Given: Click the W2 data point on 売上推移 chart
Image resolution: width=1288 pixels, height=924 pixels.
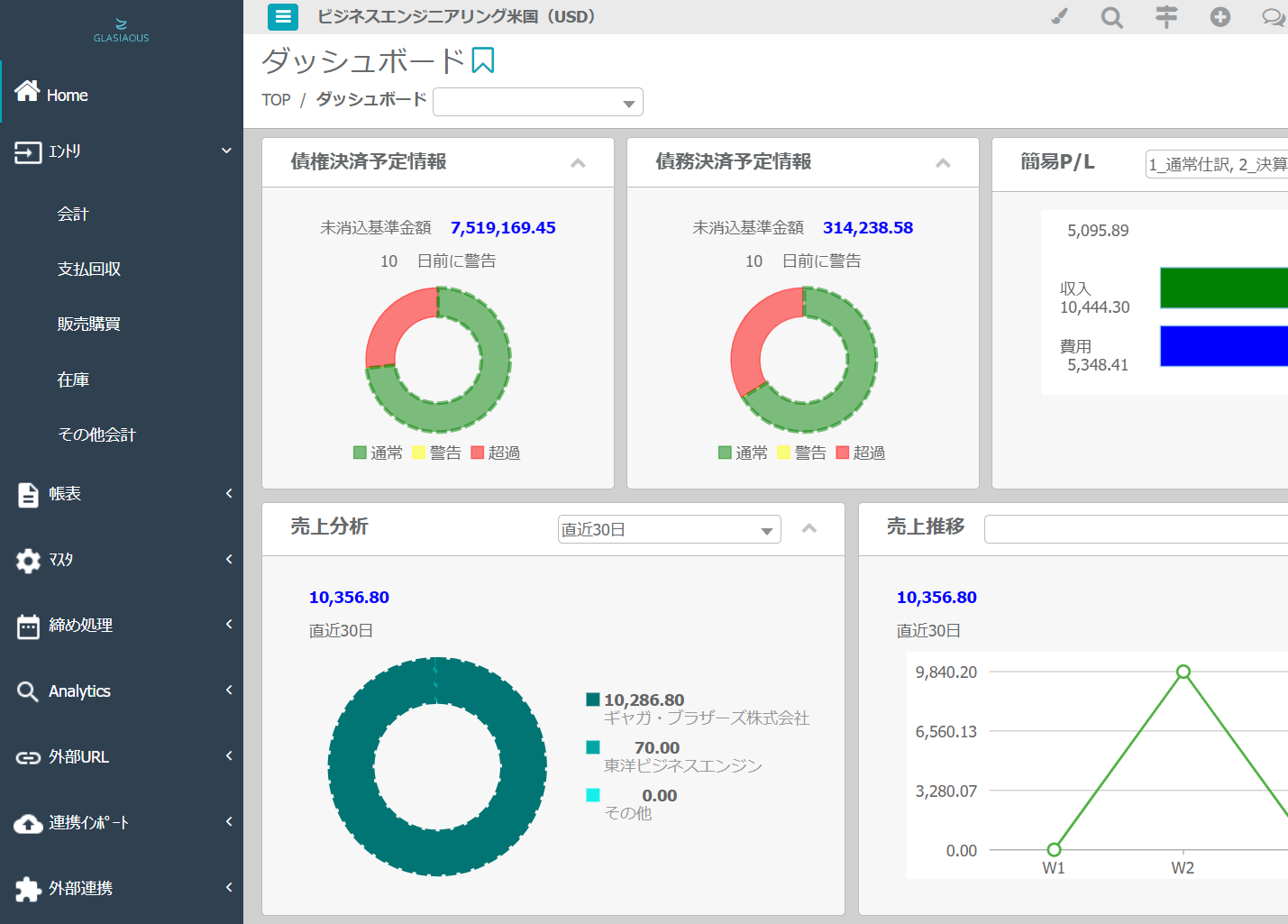Looking at the screenshot, I should (x=1183, y=672).
